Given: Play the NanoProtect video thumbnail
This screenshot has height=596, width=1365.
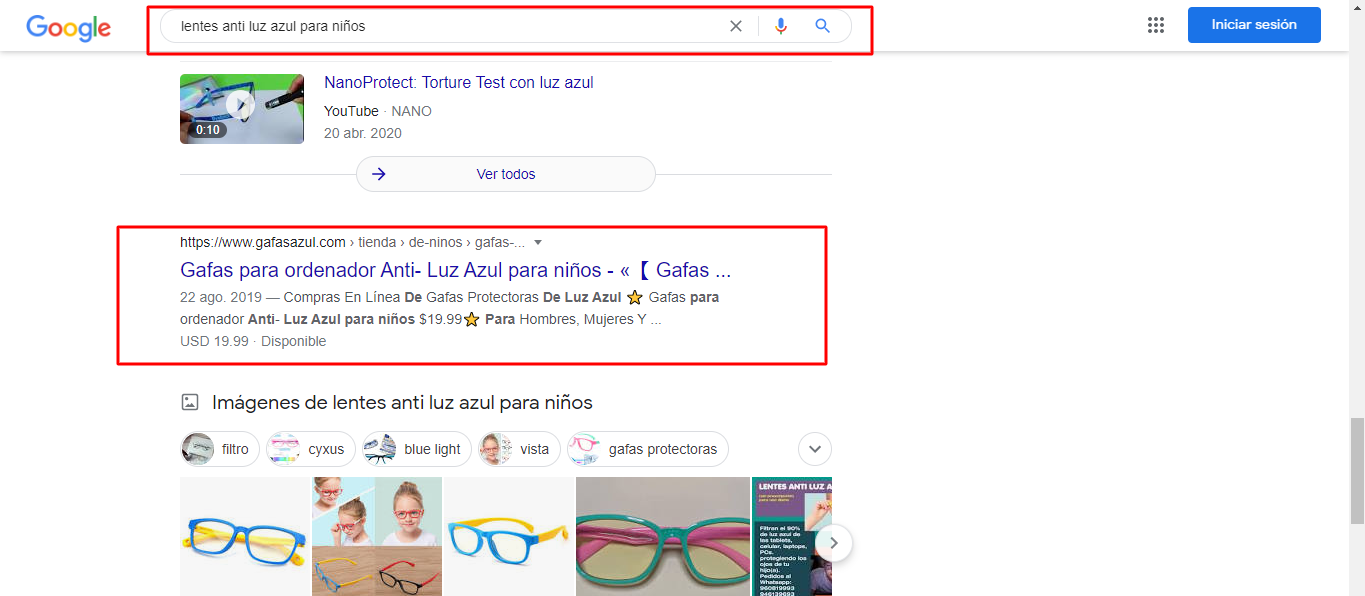Looking at the screenshot, I should tap(242, 109).
